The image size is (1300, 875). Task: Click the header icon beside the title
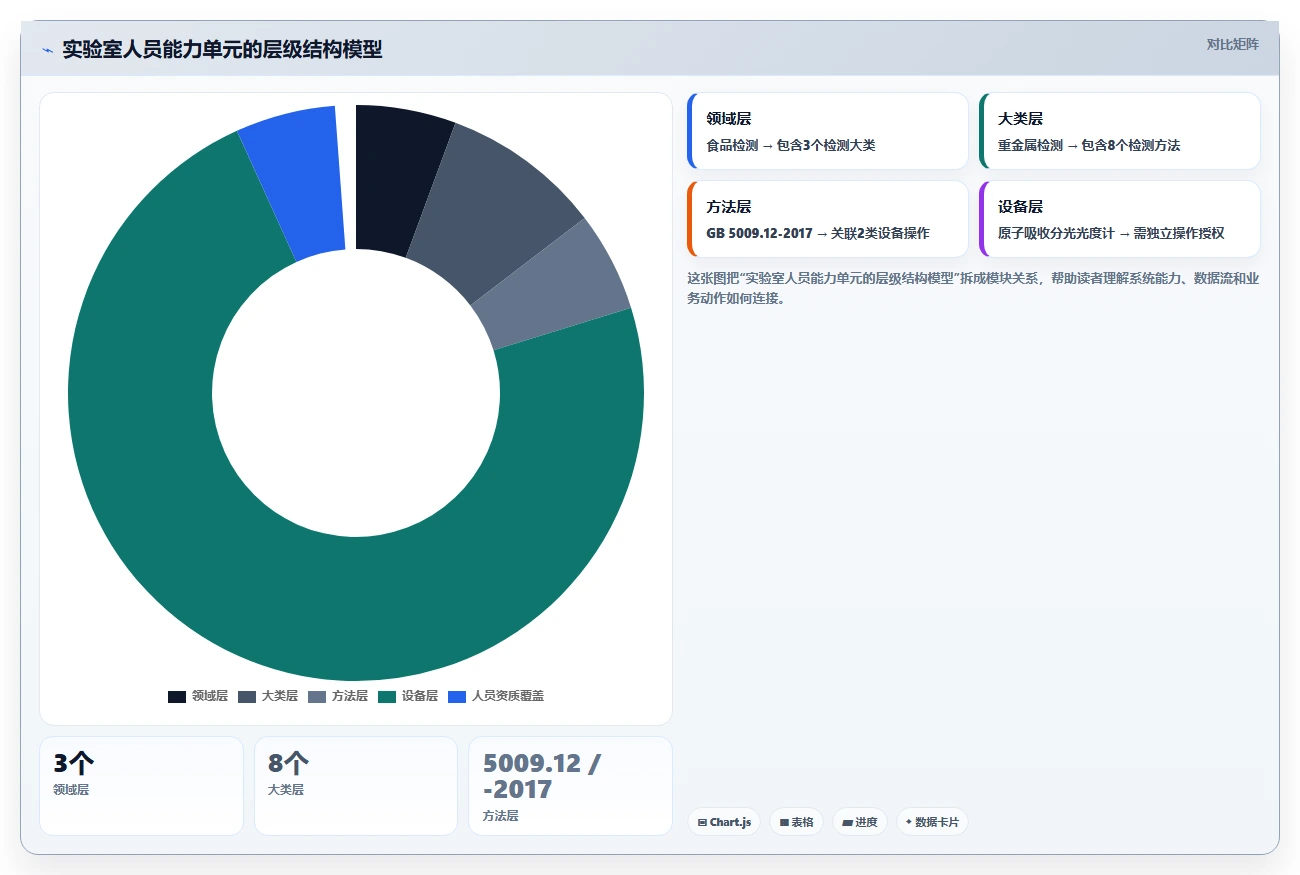tap(47, 50)
